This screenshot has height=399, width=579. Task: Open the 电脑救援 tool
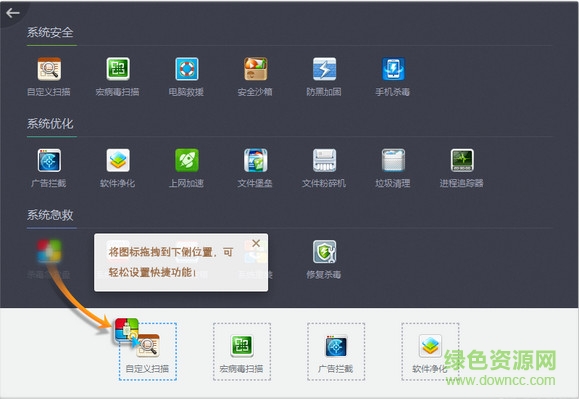click(x=186, y=76)
